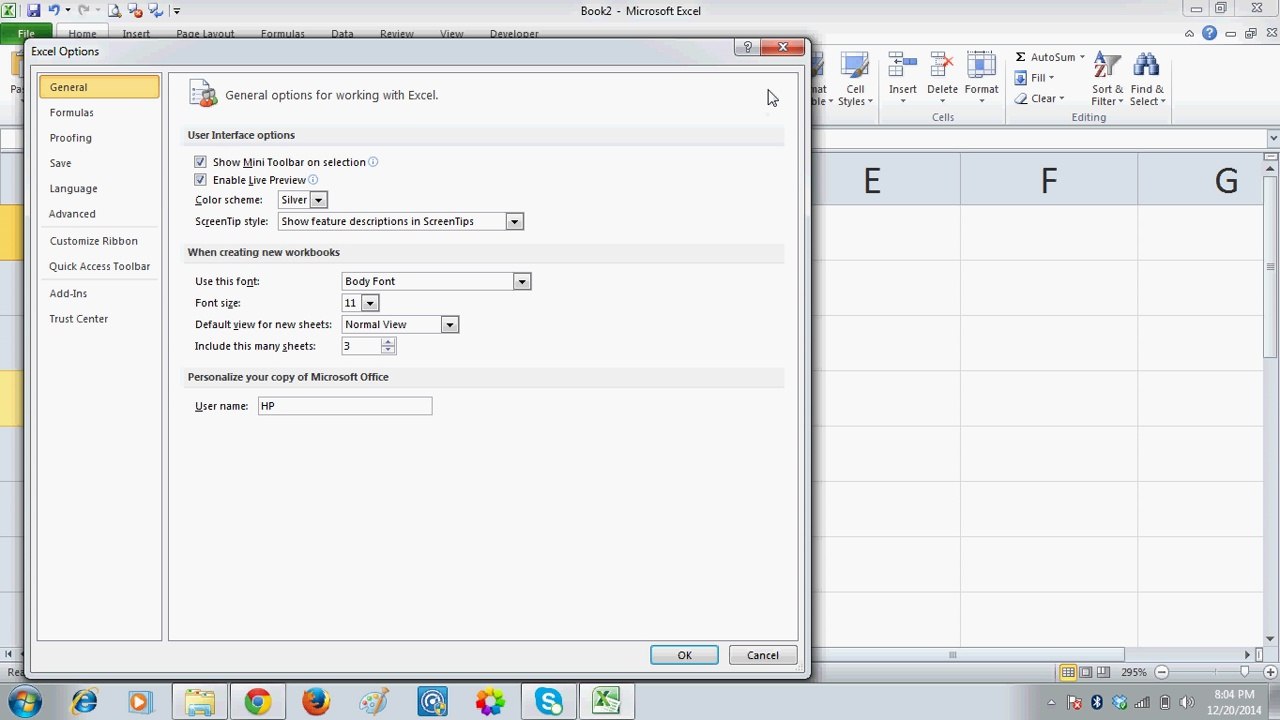The height and width of the screenshot is (720, 1280).
Task: Click the Undo arrow icon
Action: point(54,11)
